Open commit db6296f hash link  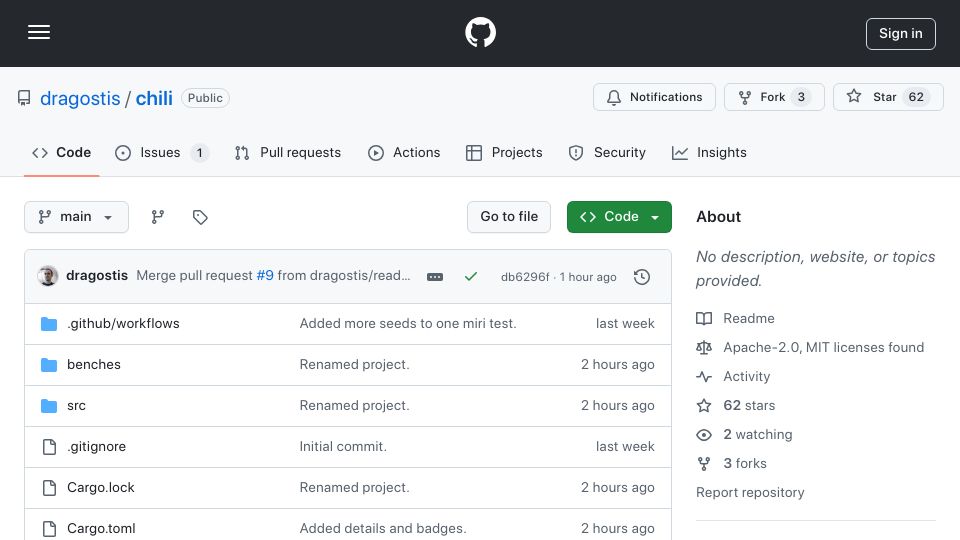tap(525, 277)
